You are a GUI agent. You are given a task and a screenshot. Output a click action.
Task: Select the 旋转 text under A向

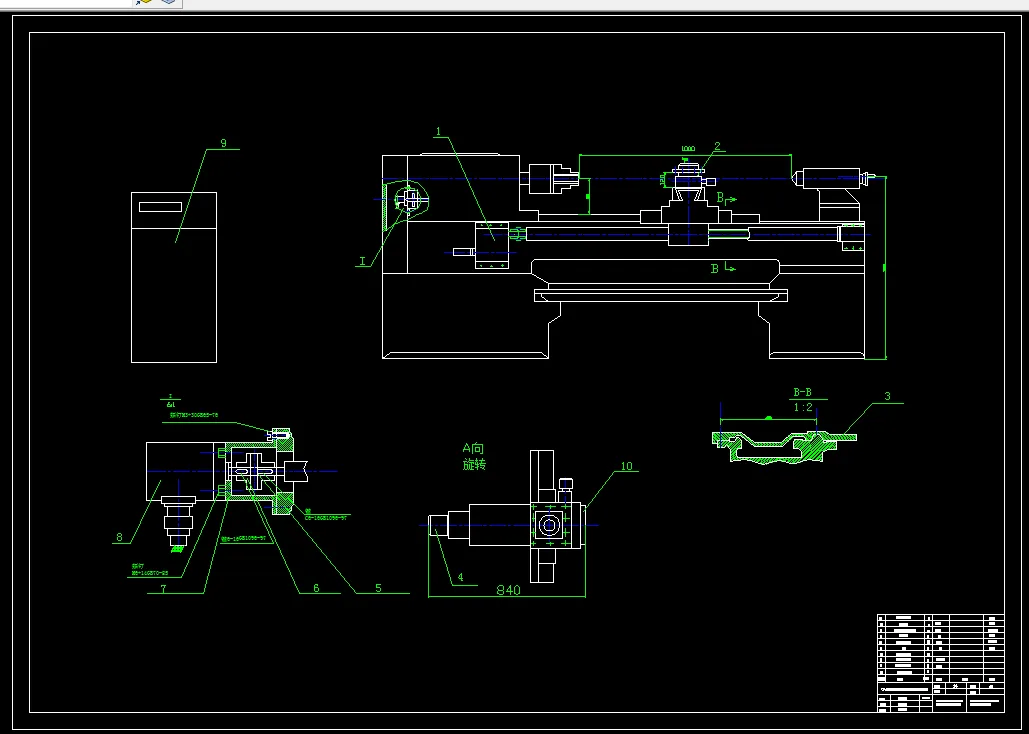tap(474, 465)
